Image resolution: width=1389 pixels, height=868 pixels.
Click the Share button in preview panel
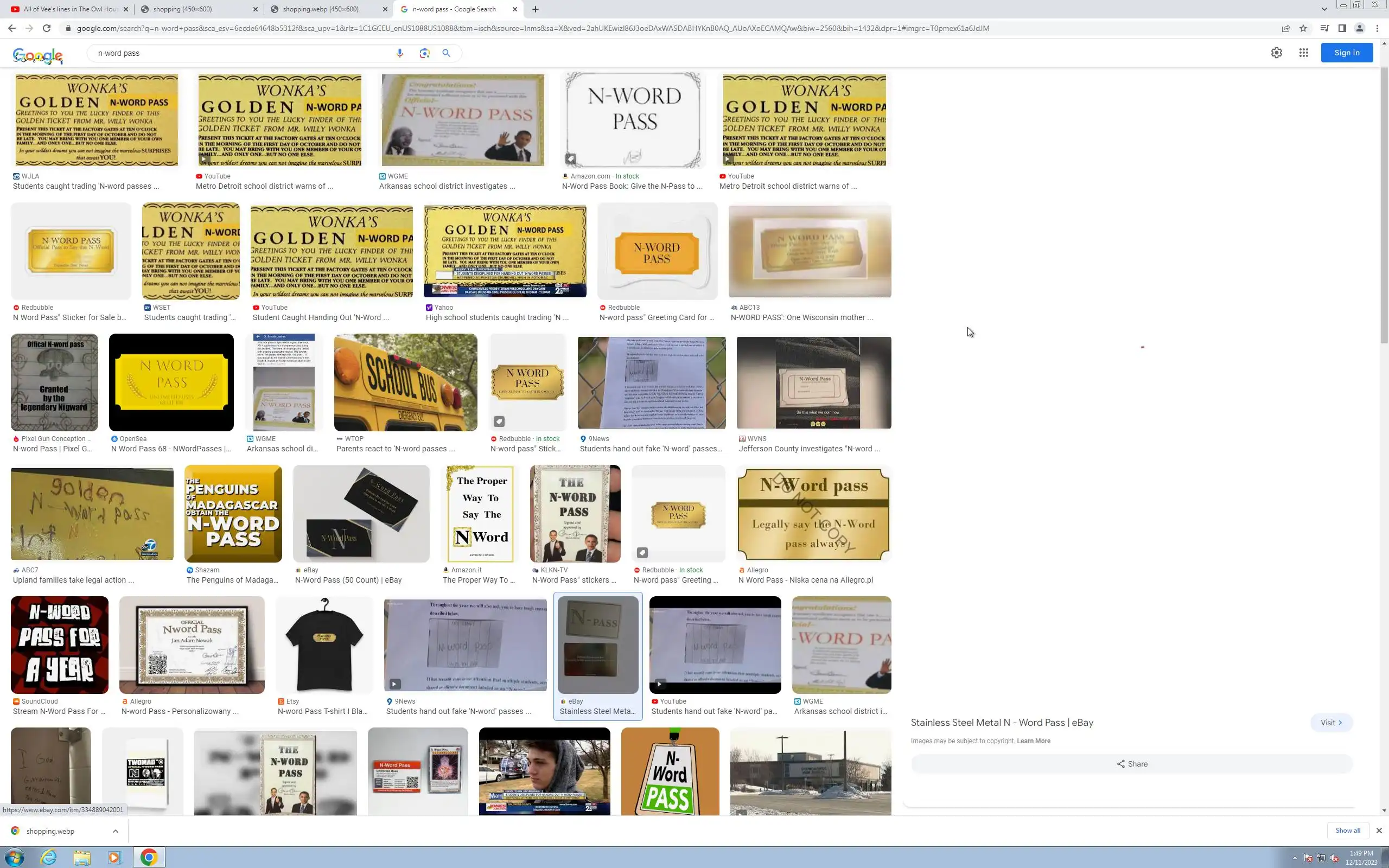(1131, 763)
